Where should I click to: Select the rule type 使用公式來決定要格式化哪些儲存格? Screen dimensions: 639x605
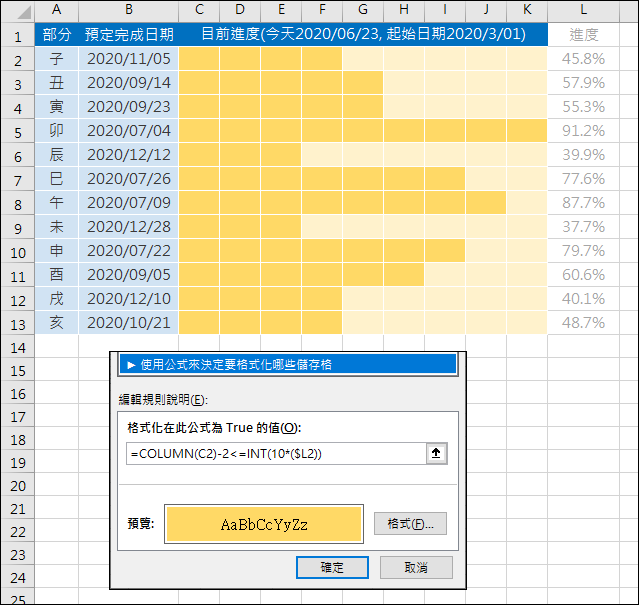288,364
